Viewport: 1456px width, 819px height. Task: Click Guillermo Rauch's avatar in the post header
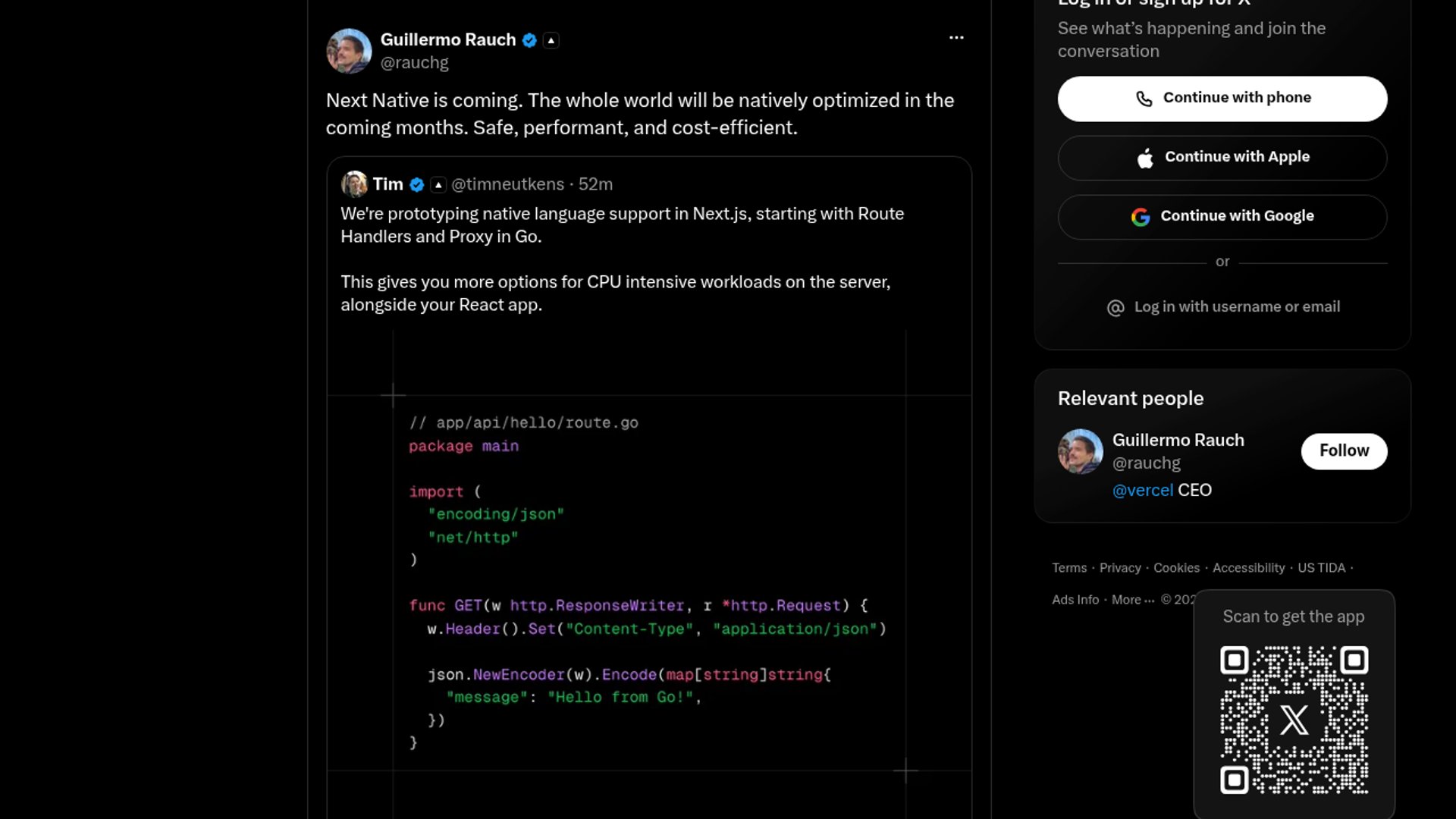tap(349, 51)
